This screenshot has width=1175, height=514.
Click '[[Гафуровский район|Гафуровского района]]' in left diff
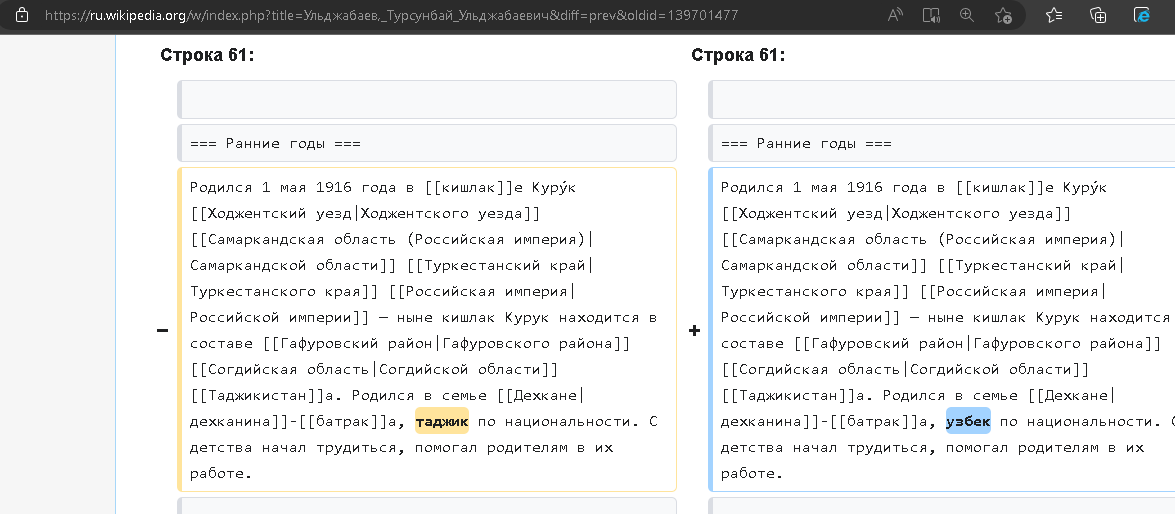click(447, 344)
